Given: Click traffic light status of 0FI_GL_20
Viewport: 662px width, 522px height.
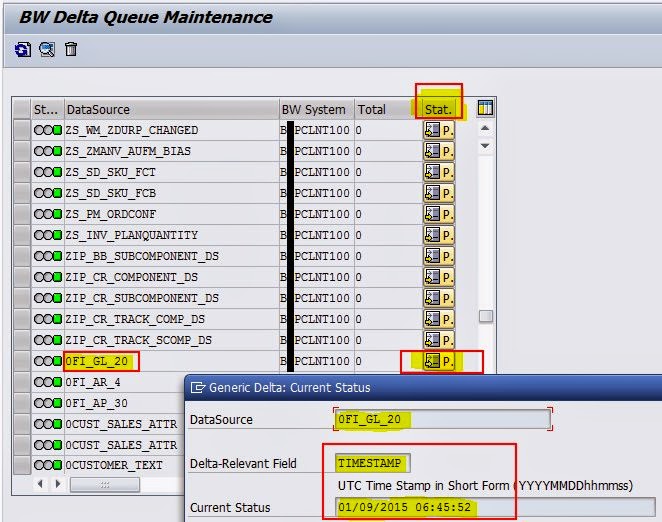Looking at the screenshot, I should pos(48,361).
